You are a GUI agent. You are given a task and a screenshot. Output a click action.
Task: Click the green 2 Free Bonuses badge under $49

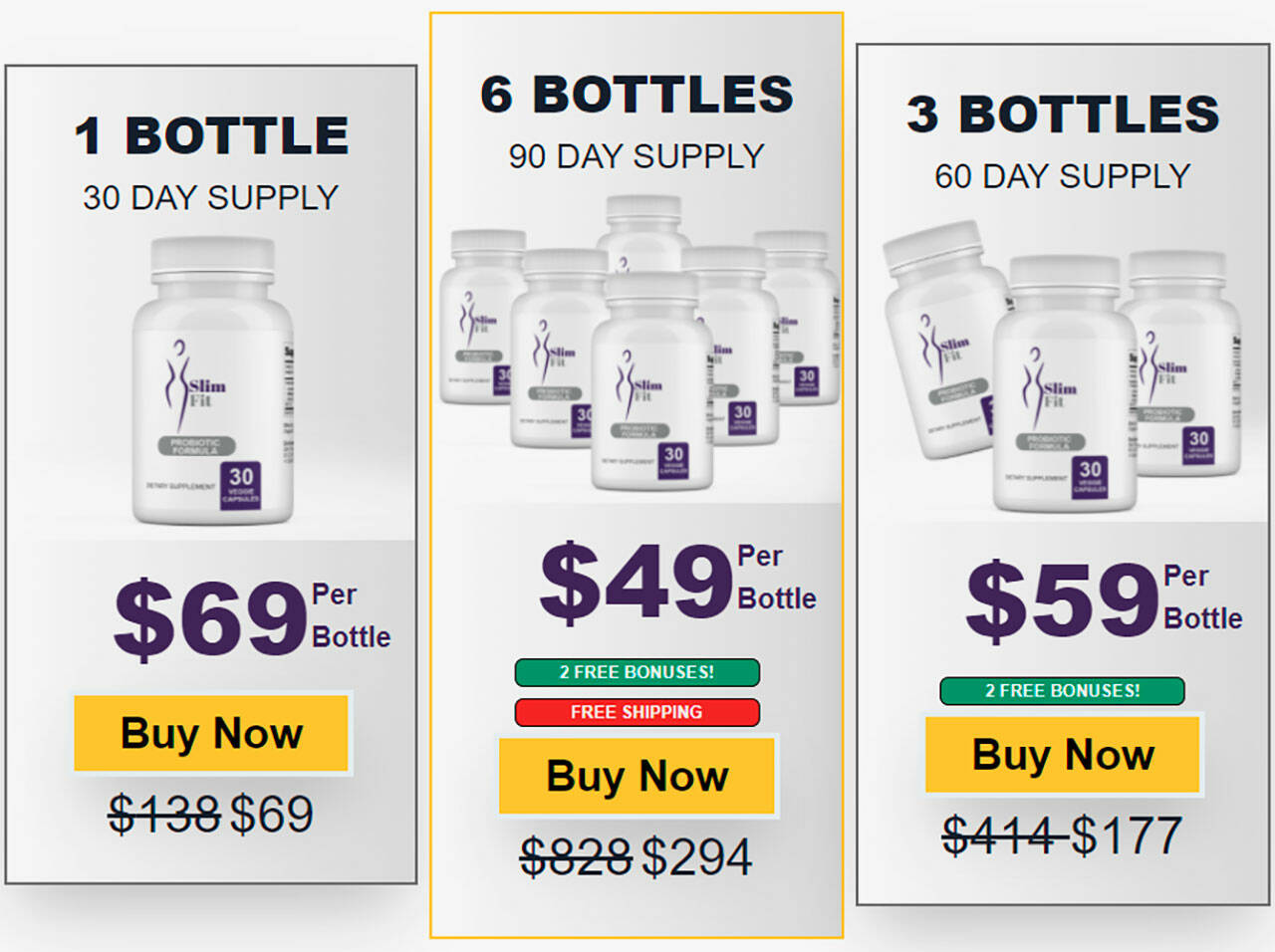[637, 672]
